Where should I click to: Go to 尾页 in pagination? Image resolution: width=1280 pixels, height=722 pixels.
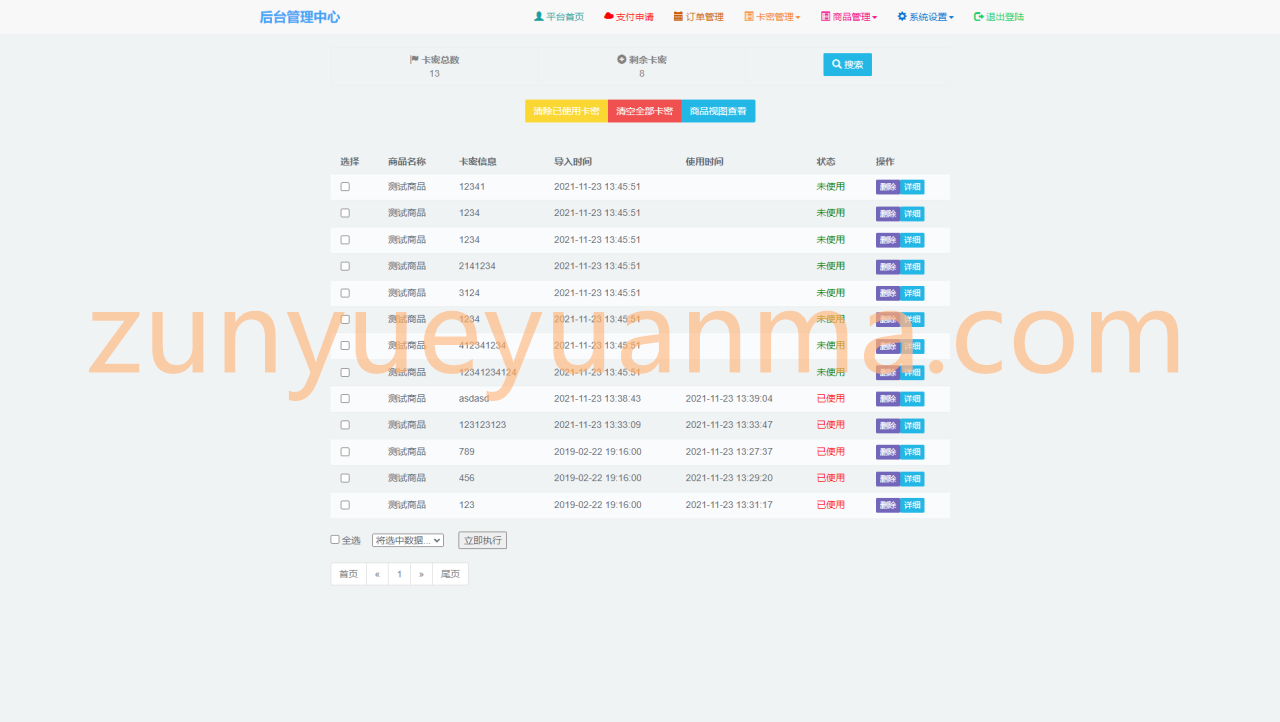click(x=450, y=574)
